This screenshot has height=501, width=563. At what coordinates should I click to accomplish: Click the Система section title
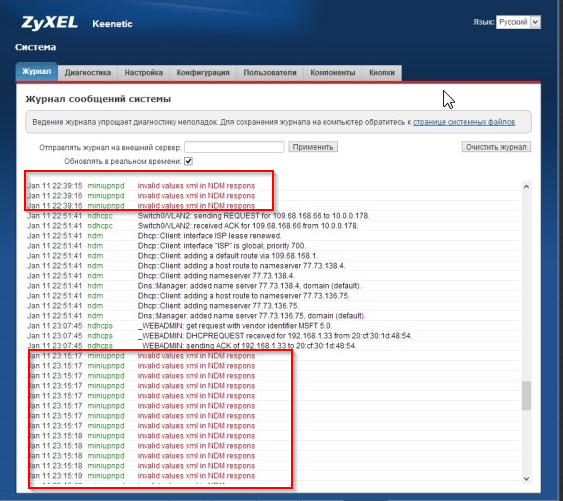(36, 47)
